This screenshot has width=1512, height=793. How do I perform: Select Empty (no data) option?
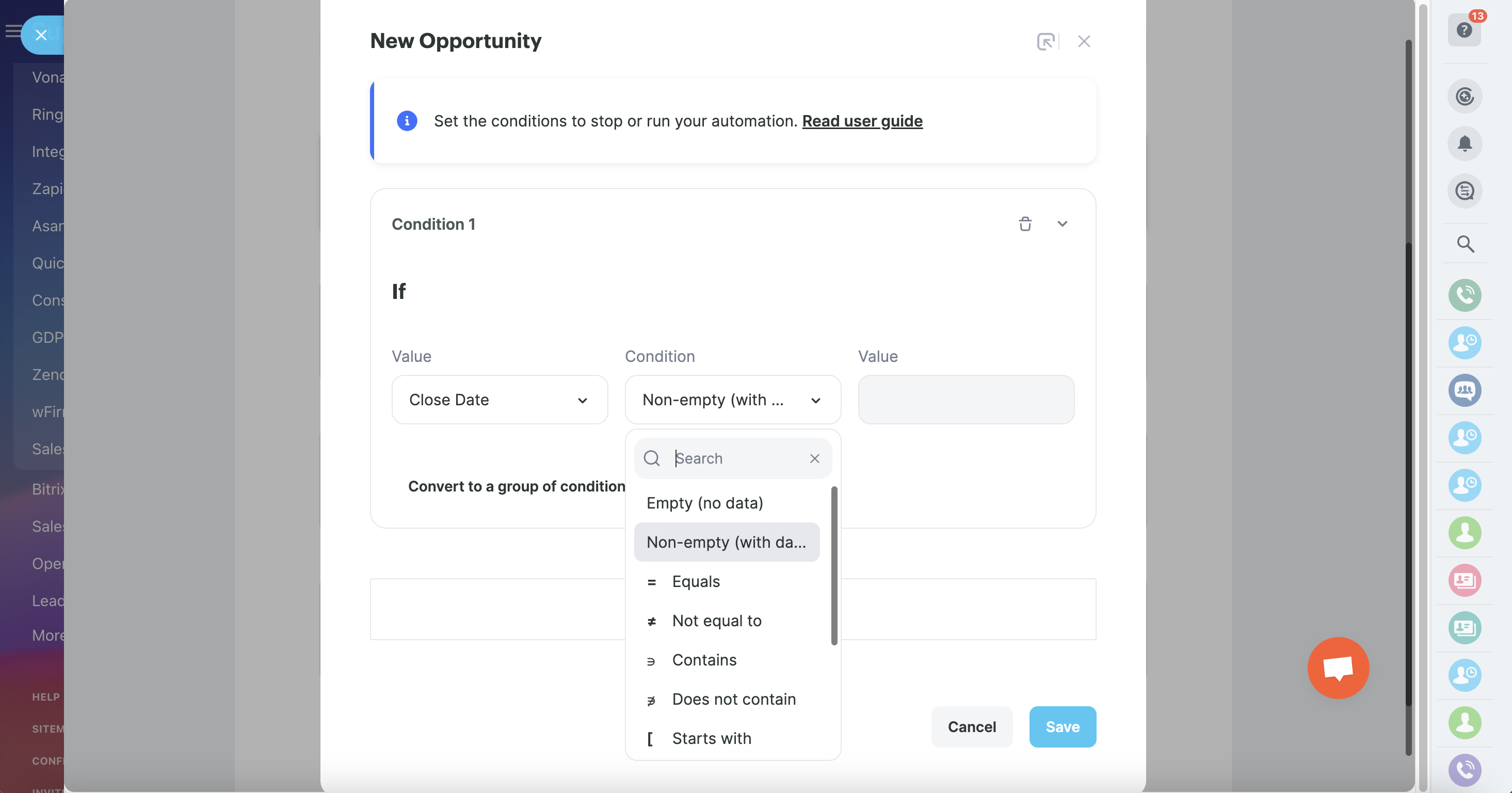coord(704,503)
